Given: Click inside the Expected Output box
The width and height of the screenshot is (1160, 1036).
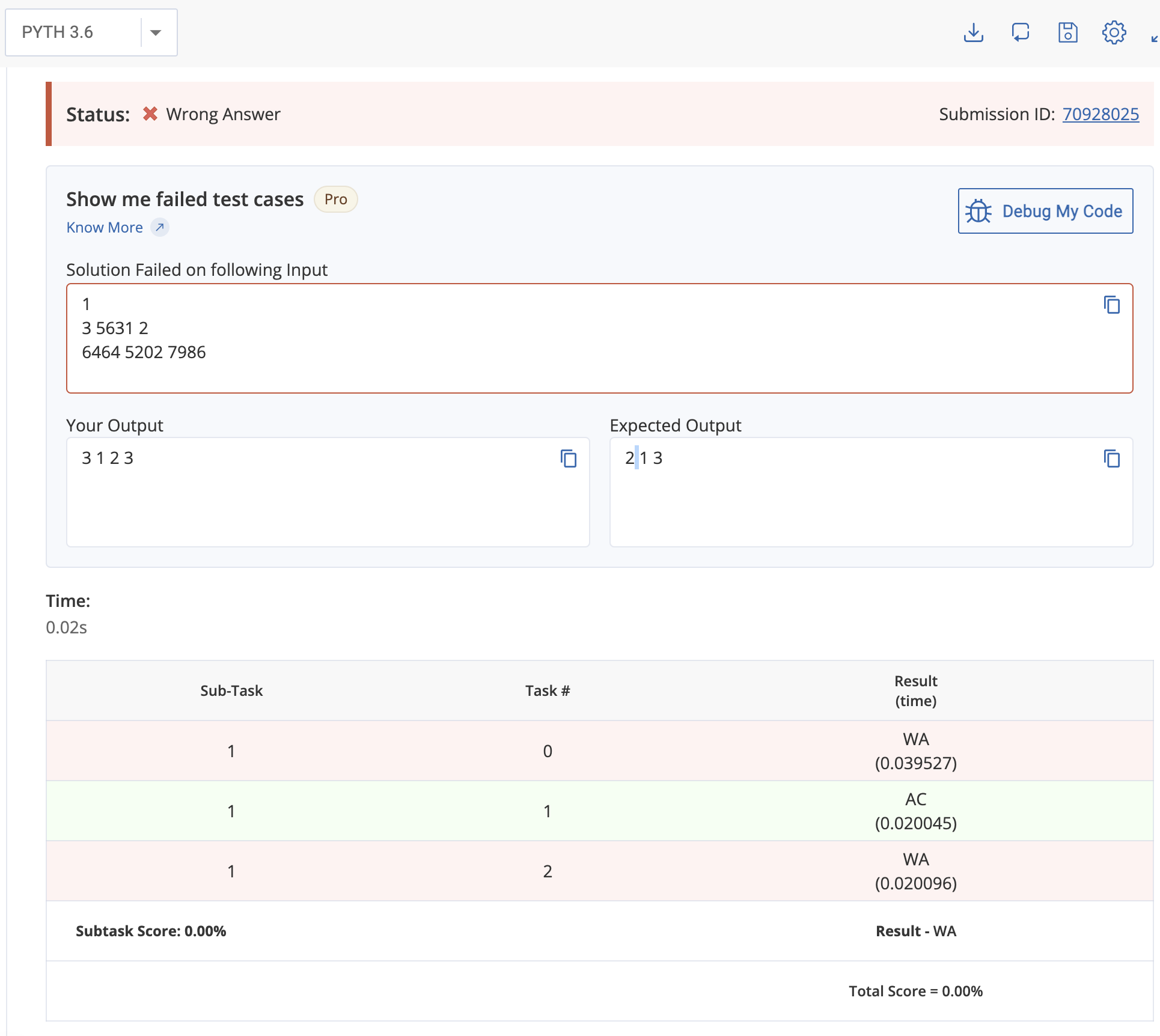Looking at the screenshot, I should [871, 505].
